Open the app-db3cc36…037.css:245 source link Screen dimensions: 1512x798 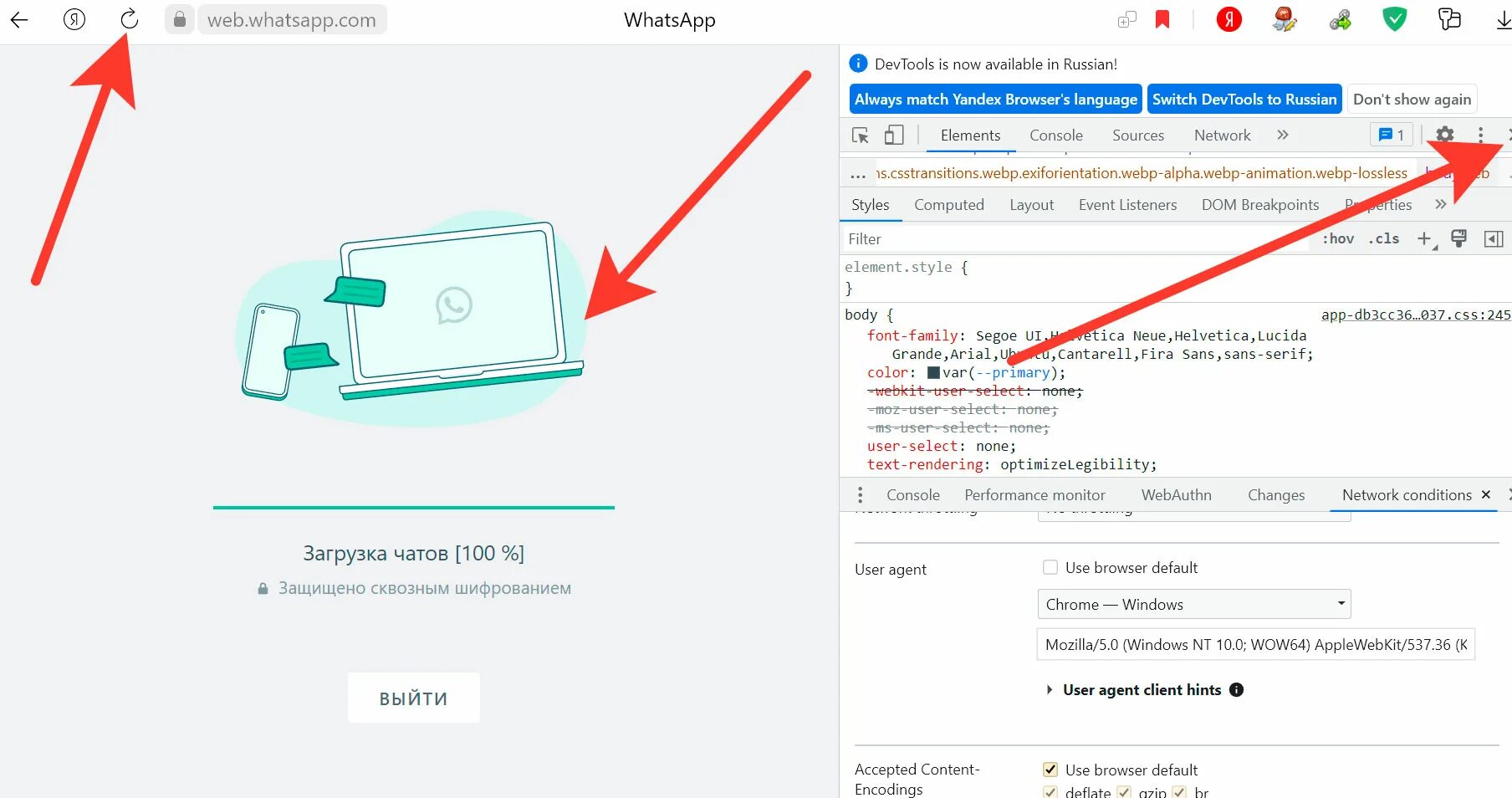click(x=1416, y=315)
